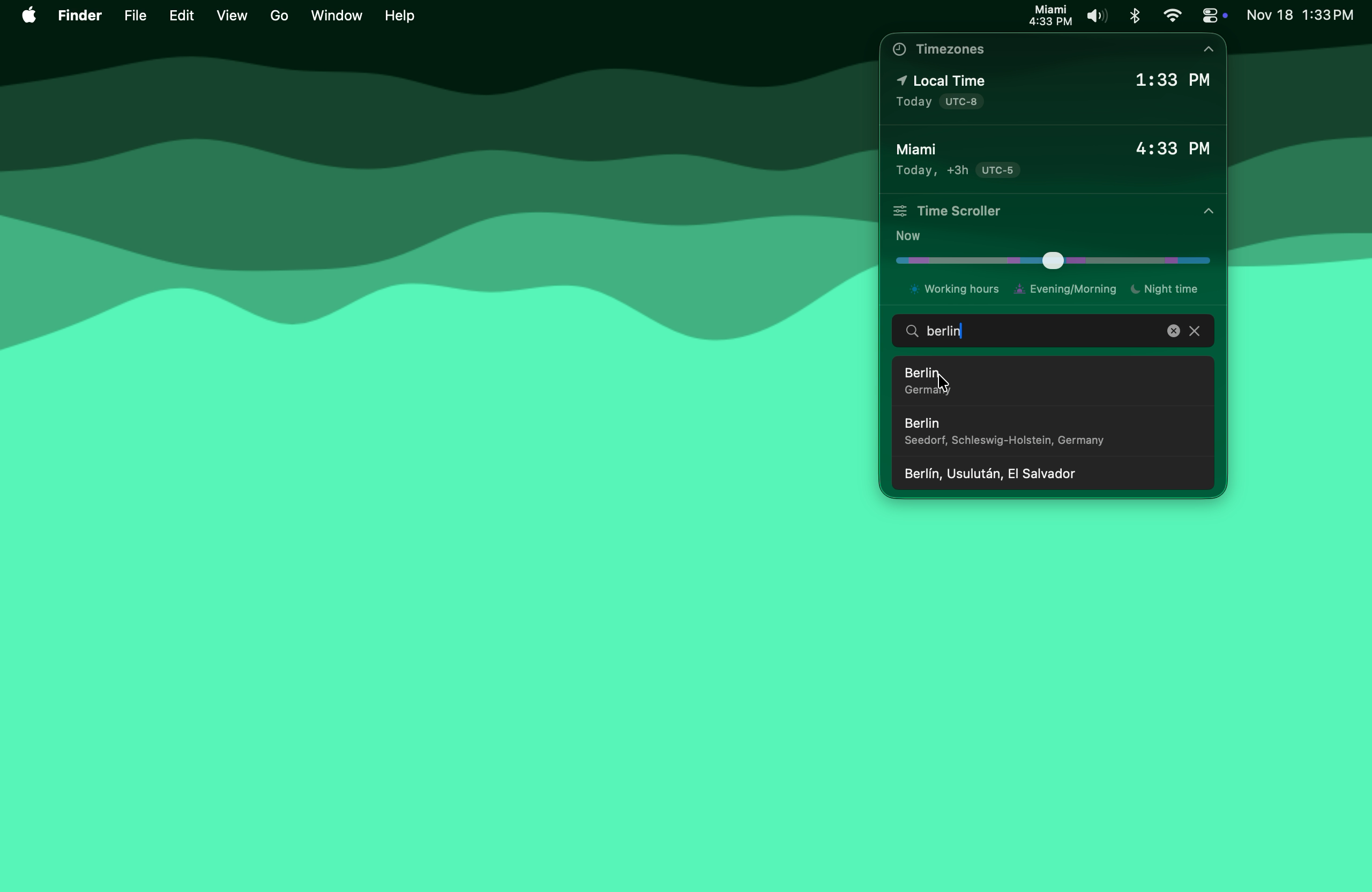Open the Wi-Fi menu in the menu bar

tap(1173, 15)
